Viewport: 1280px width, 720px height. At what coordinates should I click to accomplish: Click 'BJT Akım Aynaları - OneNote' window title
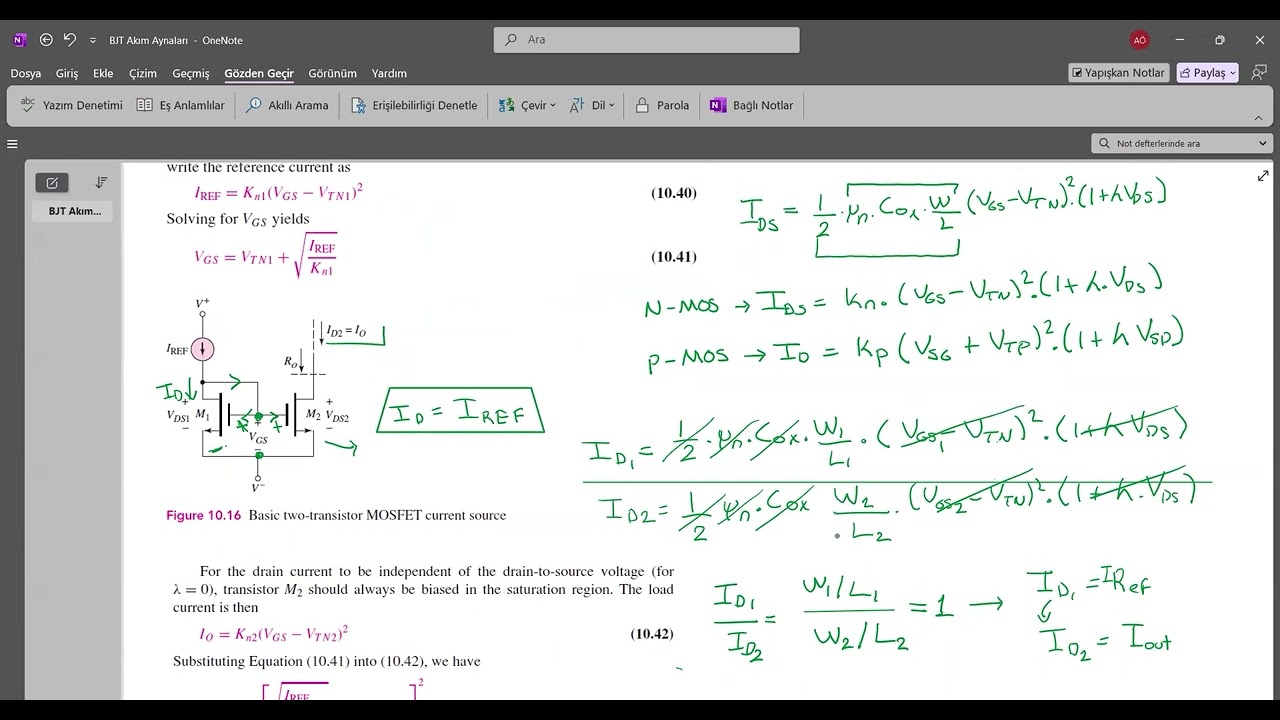click(x=176, y=40)
